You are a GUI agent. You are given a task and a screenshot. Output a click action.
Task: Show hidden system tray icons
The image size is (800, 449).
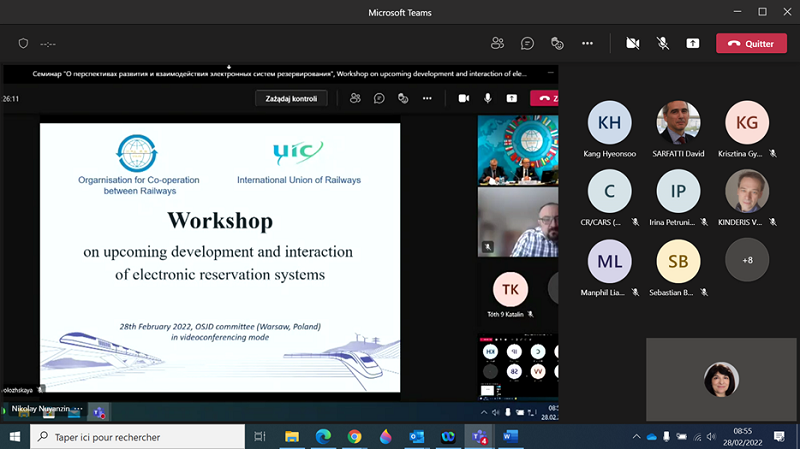click(636, 437)
